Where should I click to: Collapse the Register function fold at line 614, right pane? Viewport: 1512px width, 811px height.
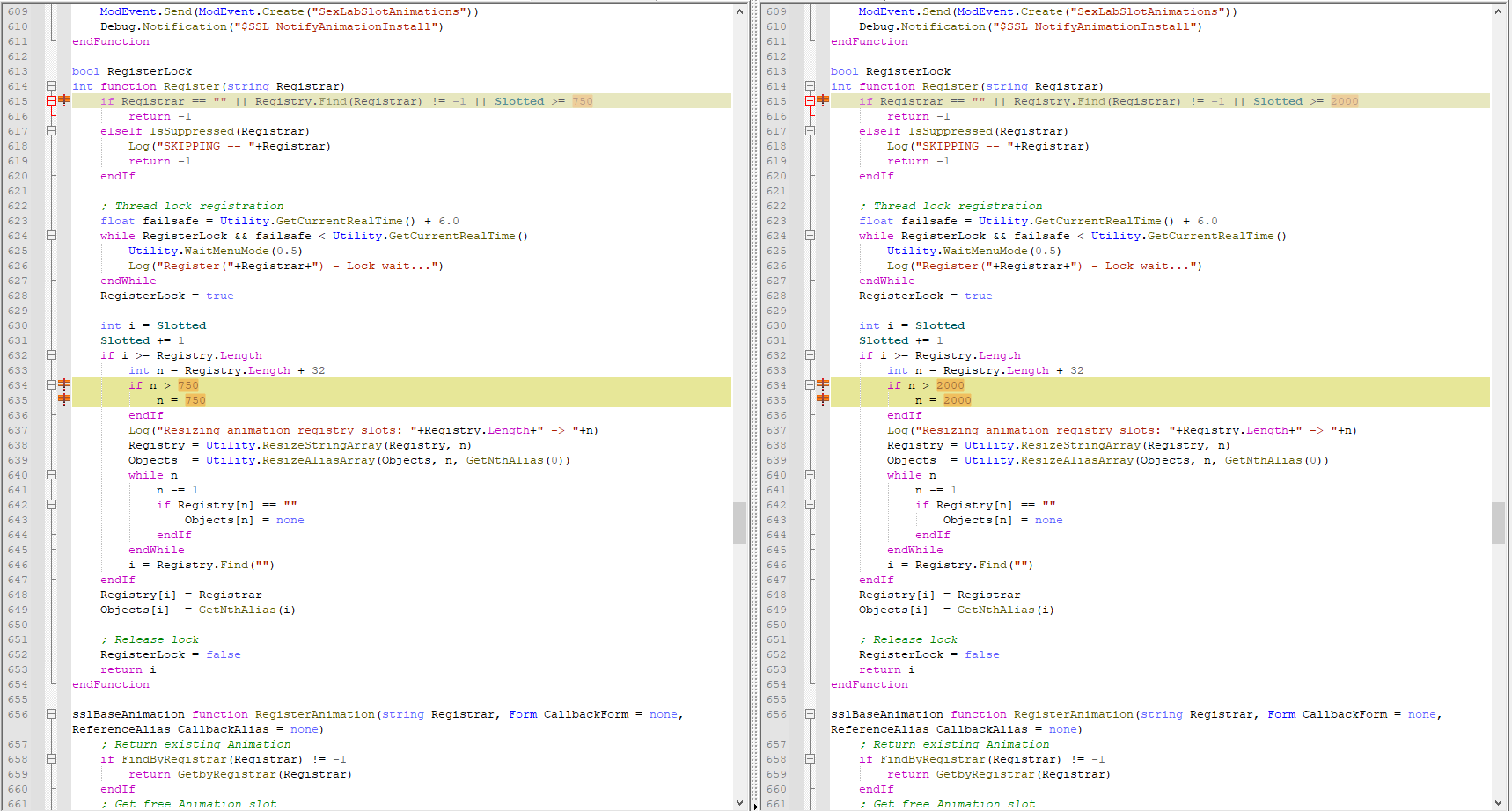[810, 86]
